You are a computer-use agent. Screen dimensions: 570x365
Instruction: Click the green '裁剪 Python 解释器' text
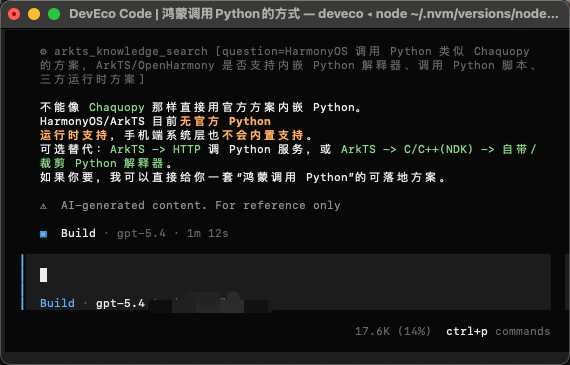coord(102,164)
